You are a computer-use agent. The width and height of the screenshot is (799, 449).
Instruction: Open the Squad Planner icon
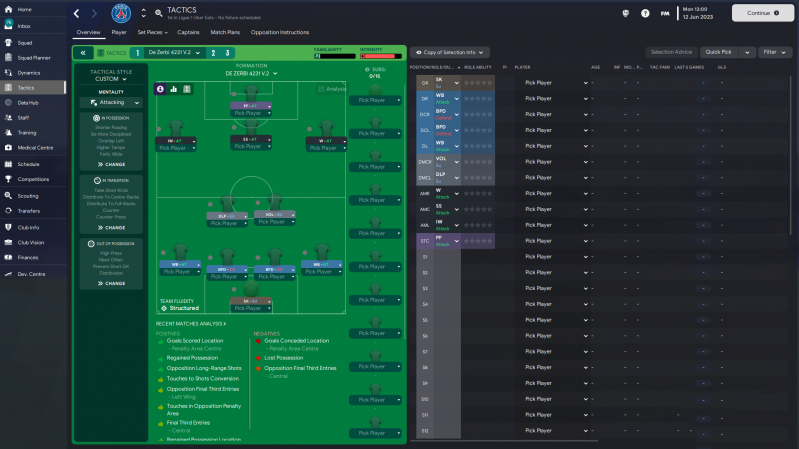9,58
